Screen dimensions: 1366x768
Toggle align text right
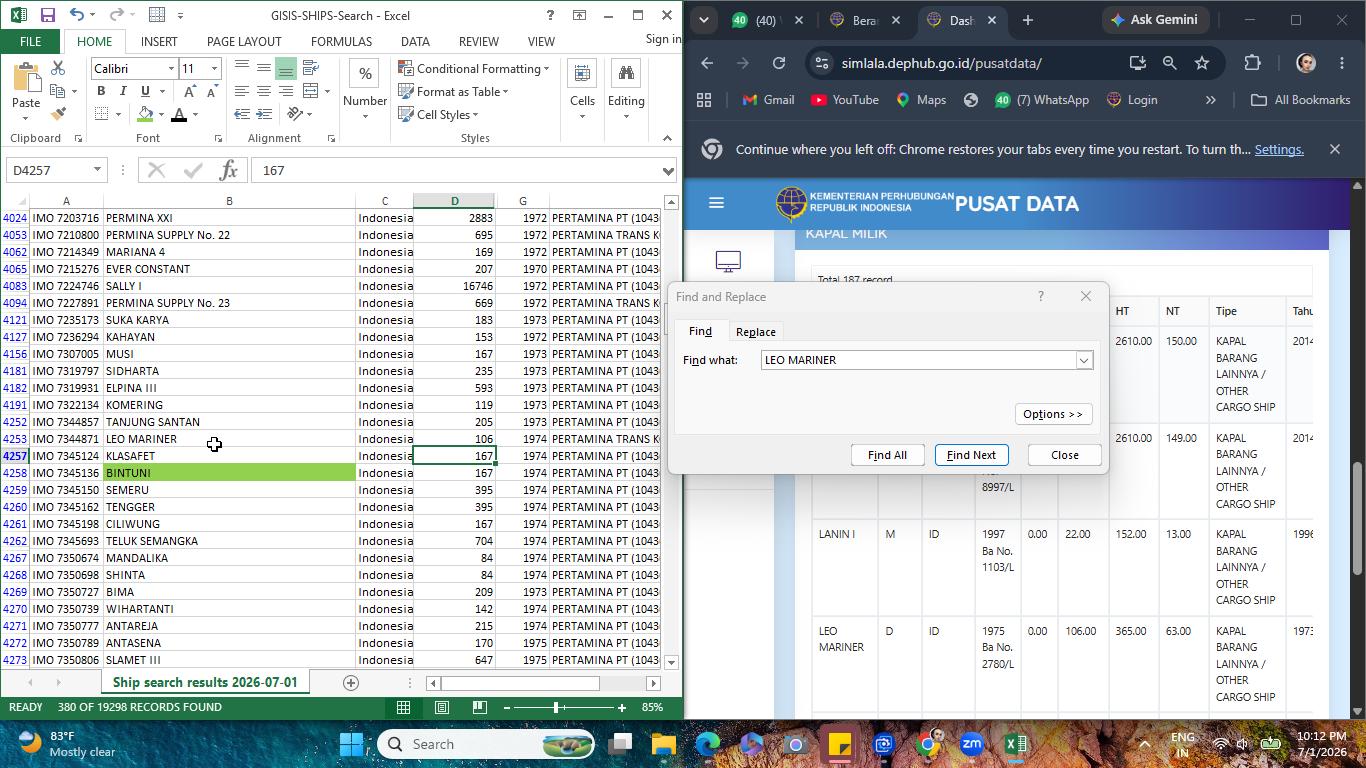pos(286,91)
